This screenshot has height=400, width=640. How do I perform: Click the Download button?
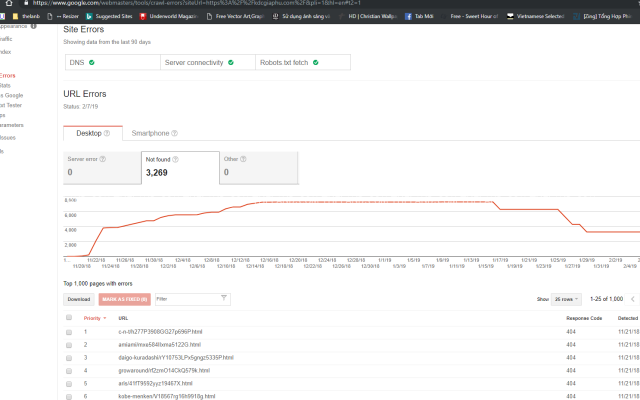pyautogui.click(x=79, y=299)
